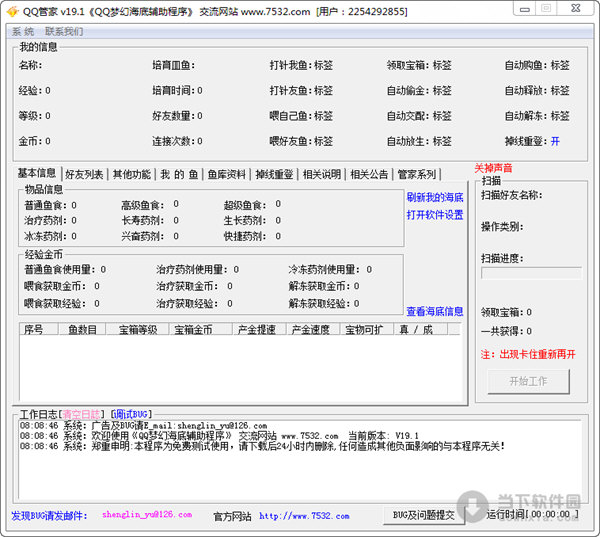Click the BUG及问题提交 button
Screen dimensions: 600x537
[x=424, y=515]
